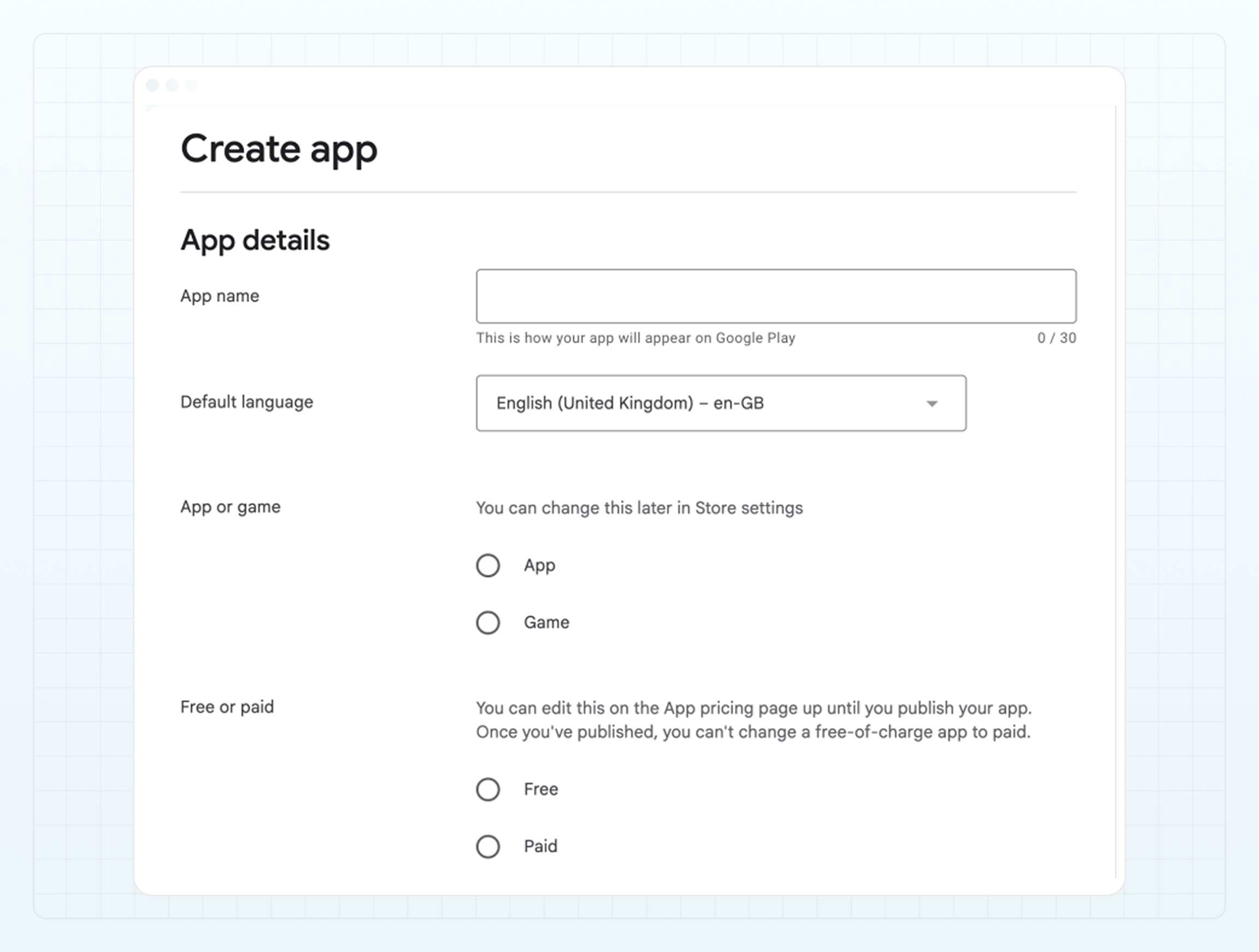Viewport: 1259px width, 952px height.
Task: Choose the Paid pricing option
Action: click(x=488, y=846)
